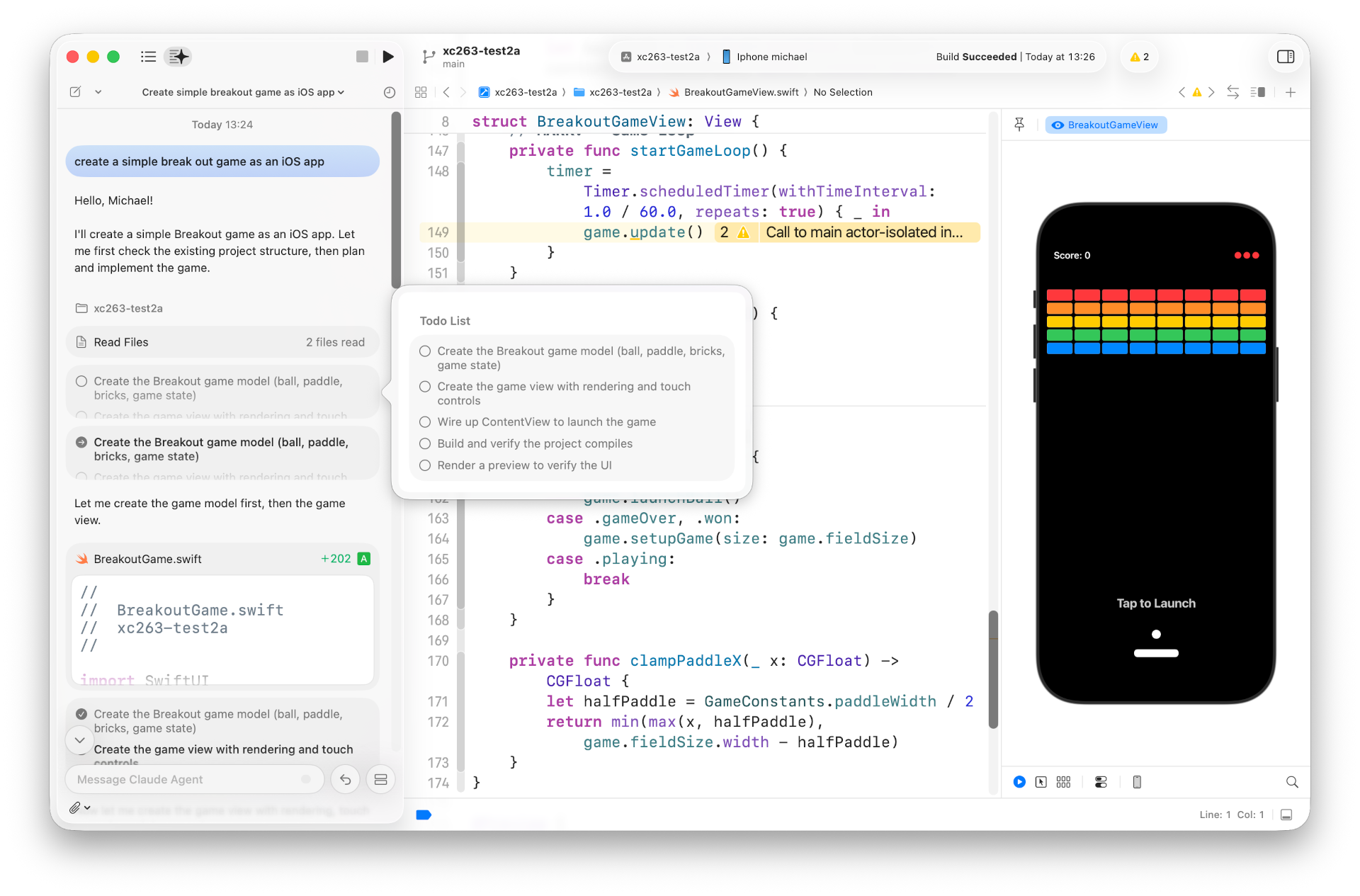
Task: Click the pin preview icon
Action: (1019, 125)
